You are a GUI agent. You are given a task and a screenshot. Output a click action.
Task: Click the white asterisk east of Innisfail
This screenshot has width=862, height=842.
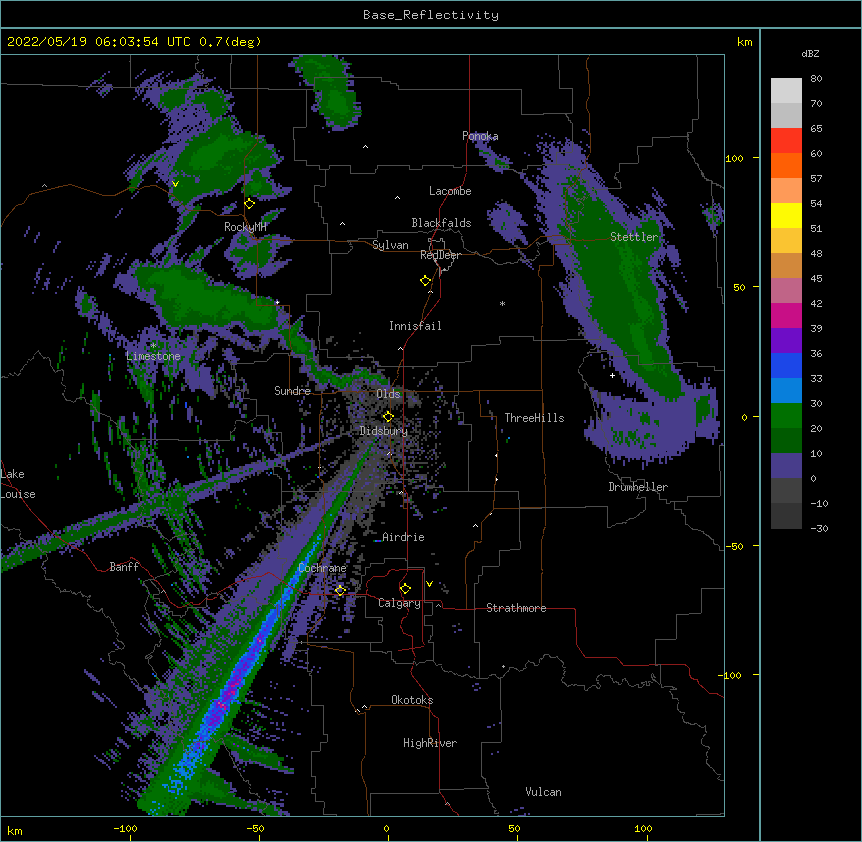502,303
